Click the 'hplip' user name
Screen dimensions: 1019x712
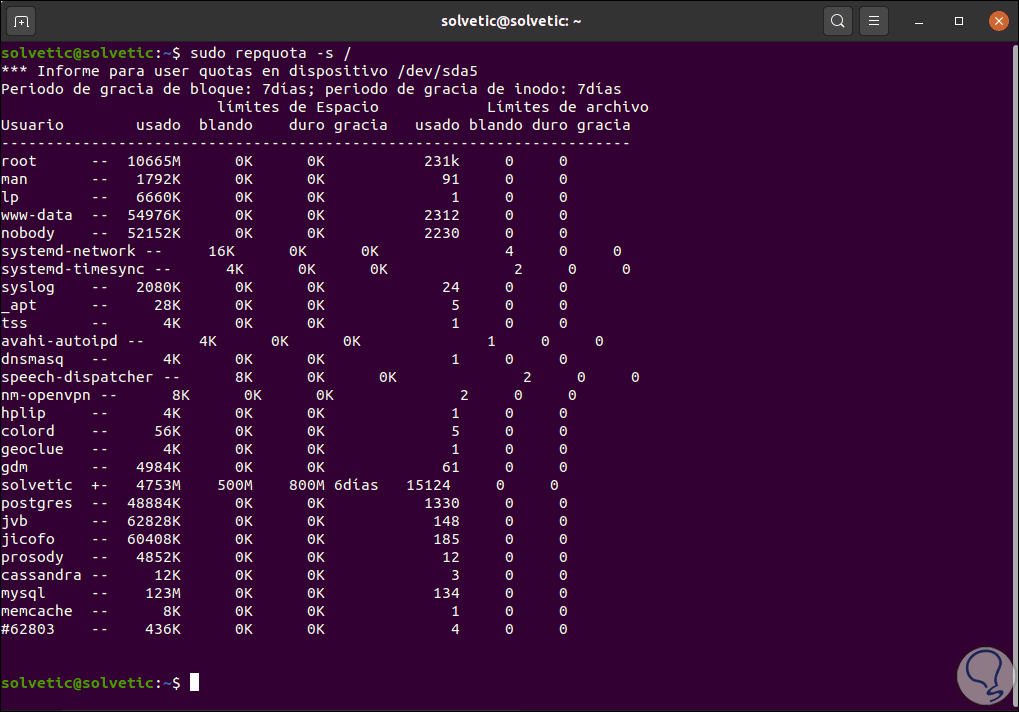tap(23, 413)
